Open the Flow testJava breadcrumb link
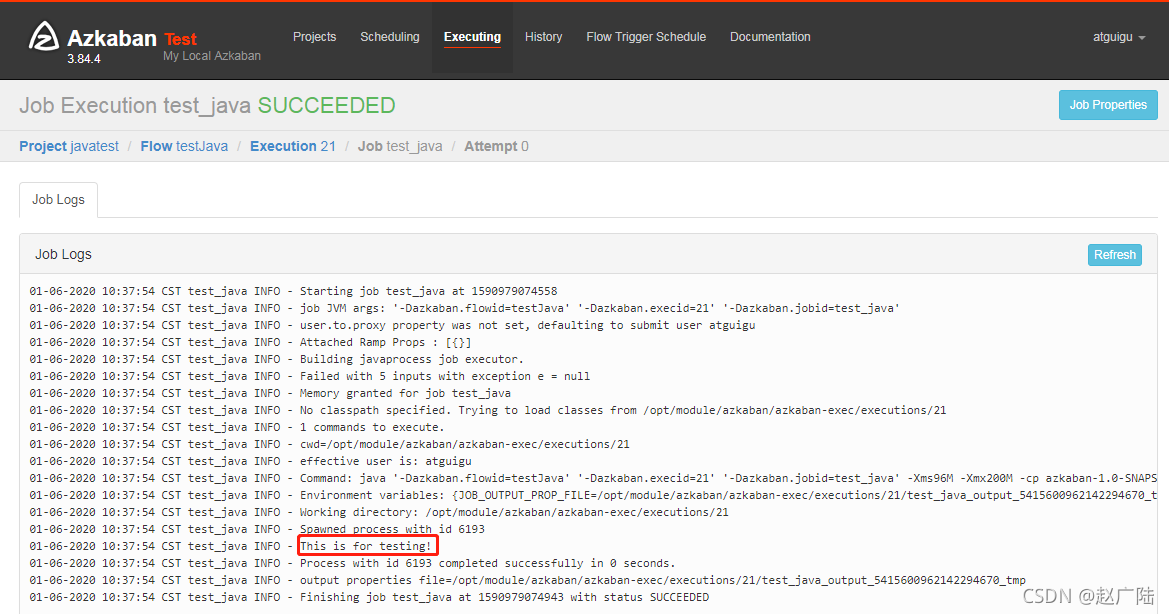 pos(184,146)
